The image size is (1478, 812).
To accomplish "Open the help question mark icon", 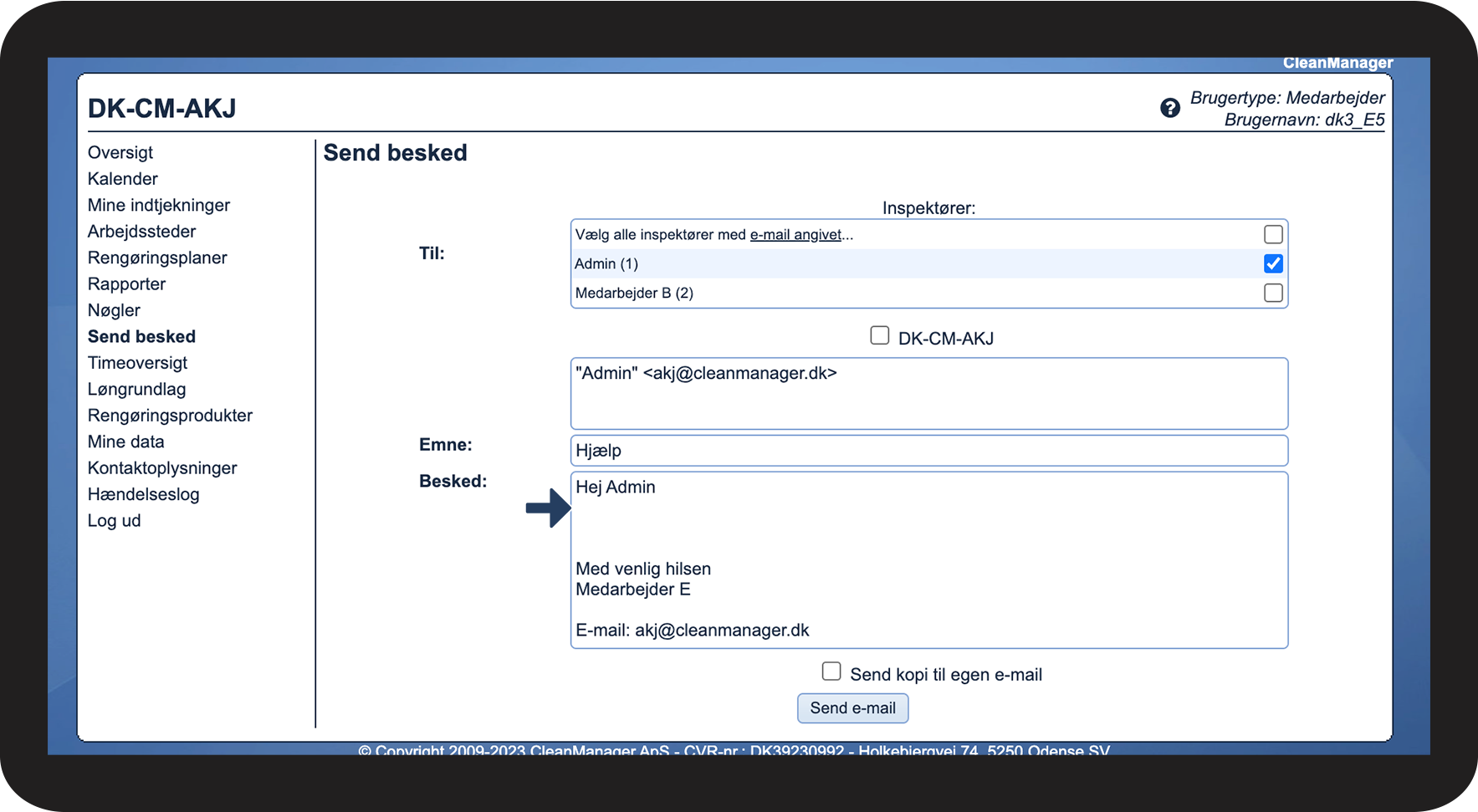I will [x=1170, y=108].
